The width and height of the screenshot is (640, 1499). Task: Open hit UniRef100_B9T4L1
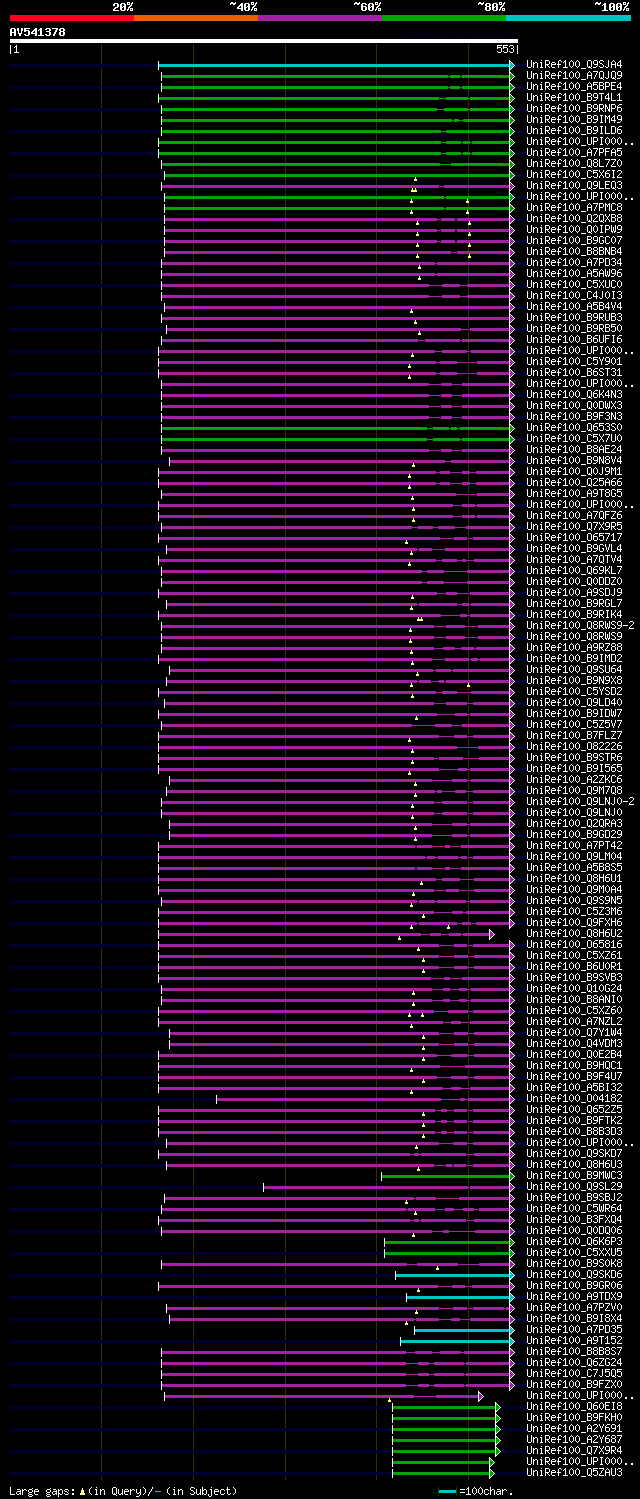574,97
